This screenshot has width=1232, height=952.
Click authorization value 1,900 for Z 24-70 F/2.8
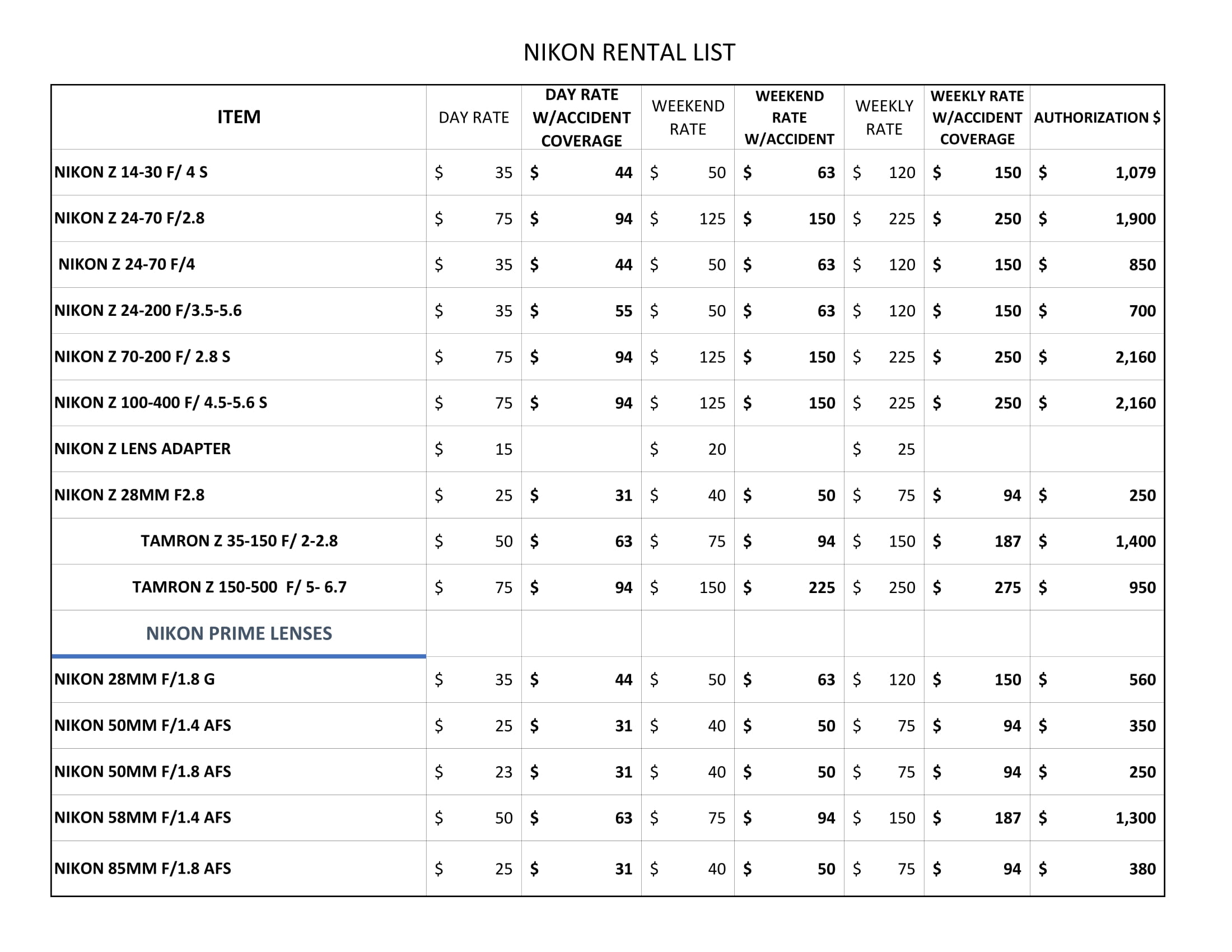tap(1136, 219)
